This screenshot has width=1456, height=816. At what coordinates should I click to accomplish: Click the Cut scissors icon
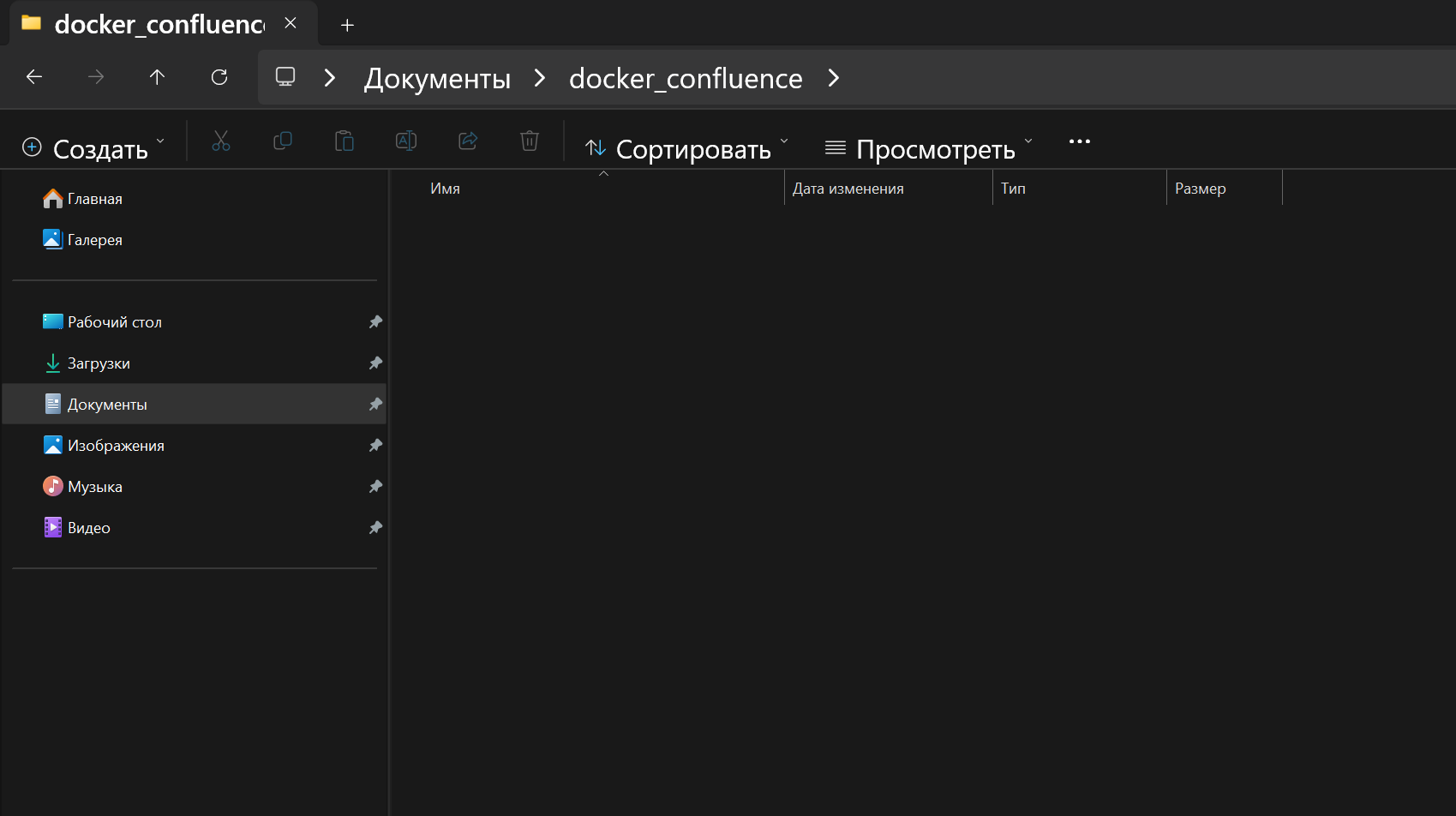pyautogui.click(x=221, y=141)
